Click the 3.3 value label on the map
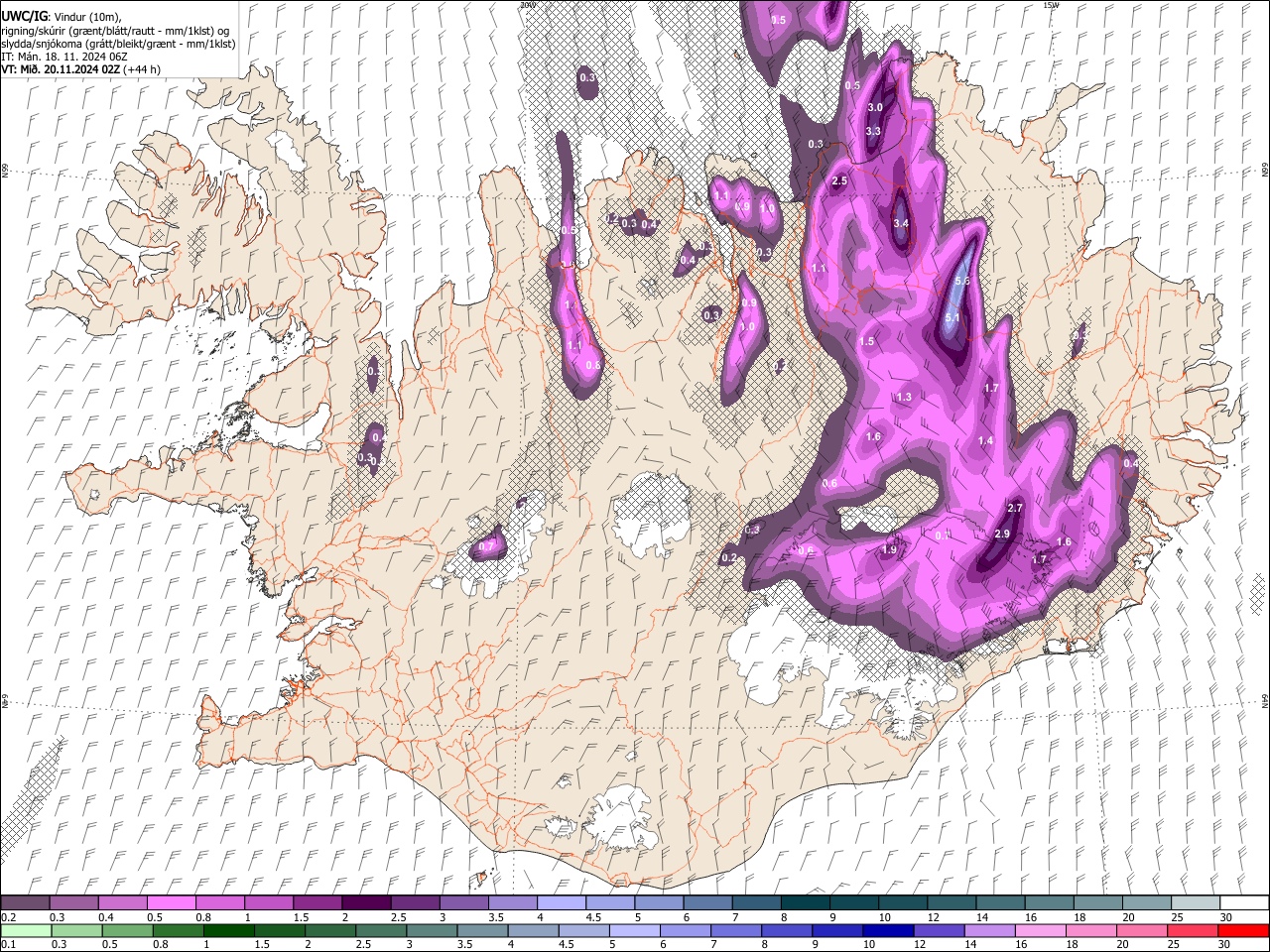Screen dimensions: 1270x952 pyautogui.click(x=873, y=131)
